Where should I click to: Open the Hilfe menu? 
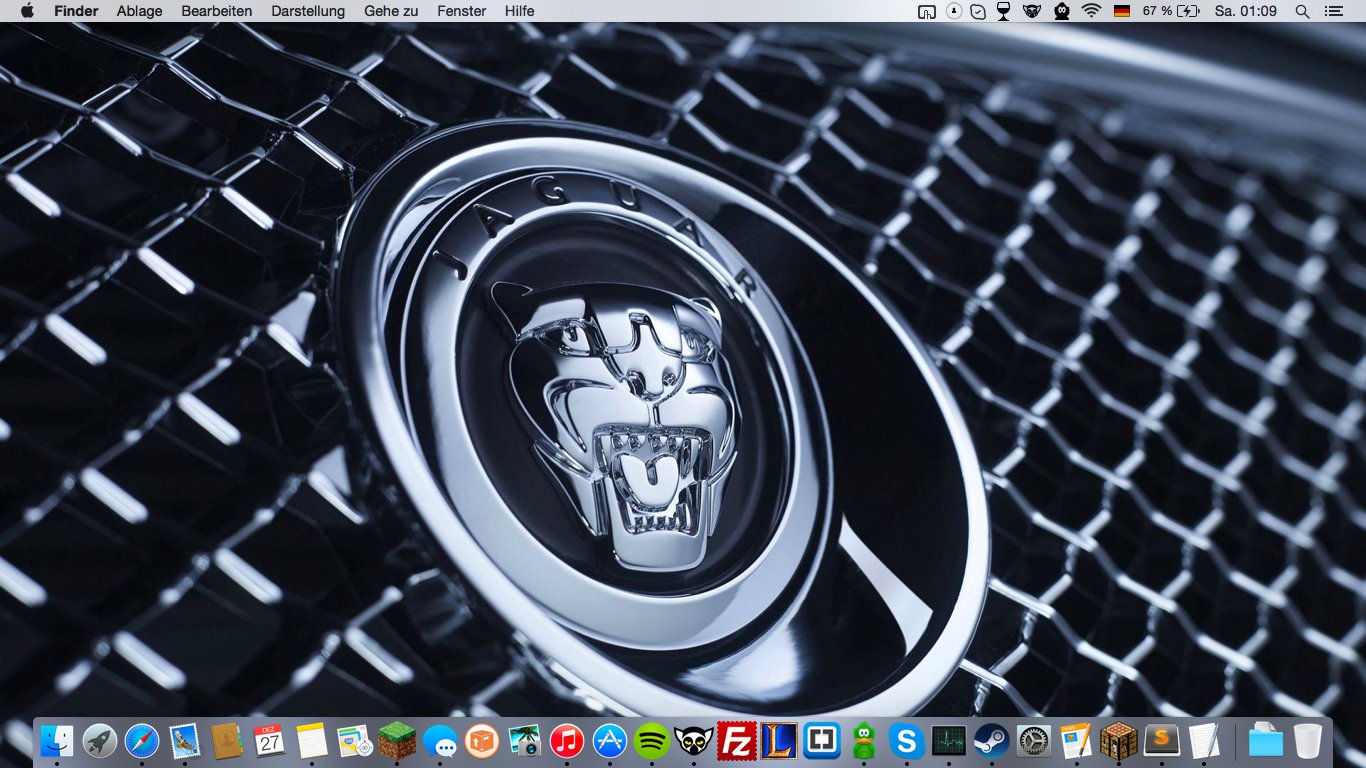[x=519, y=11]
